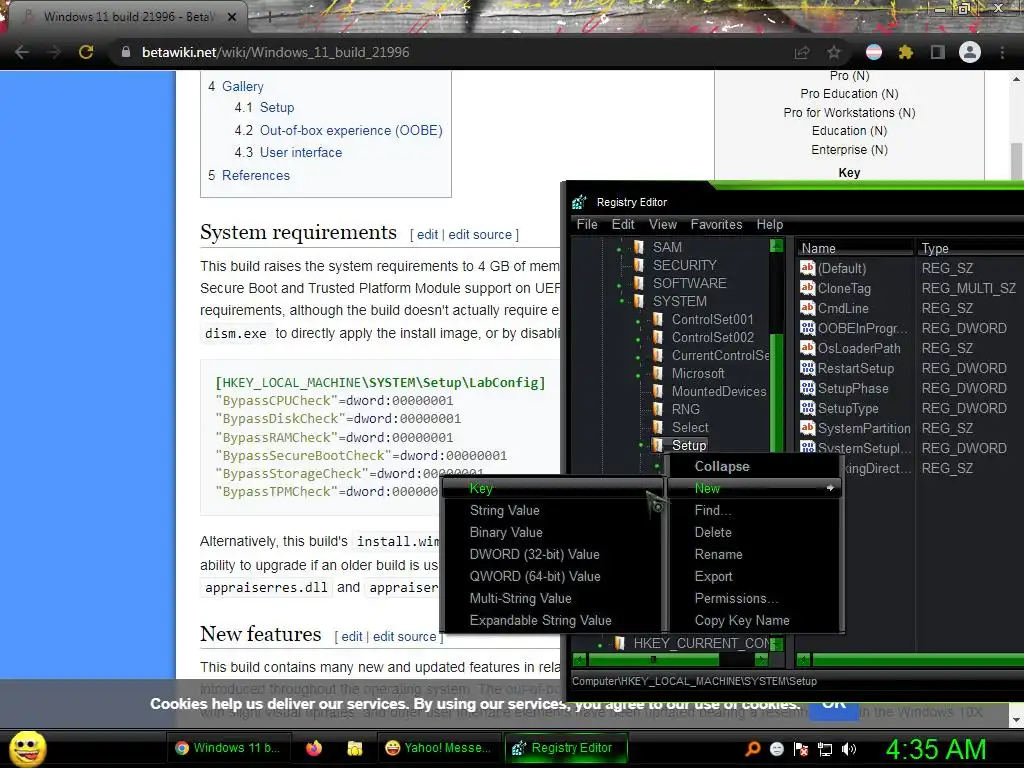1024x768 pixels.
Task: Expand the ControlSet001 node
Action: click(x=639, y=321)
